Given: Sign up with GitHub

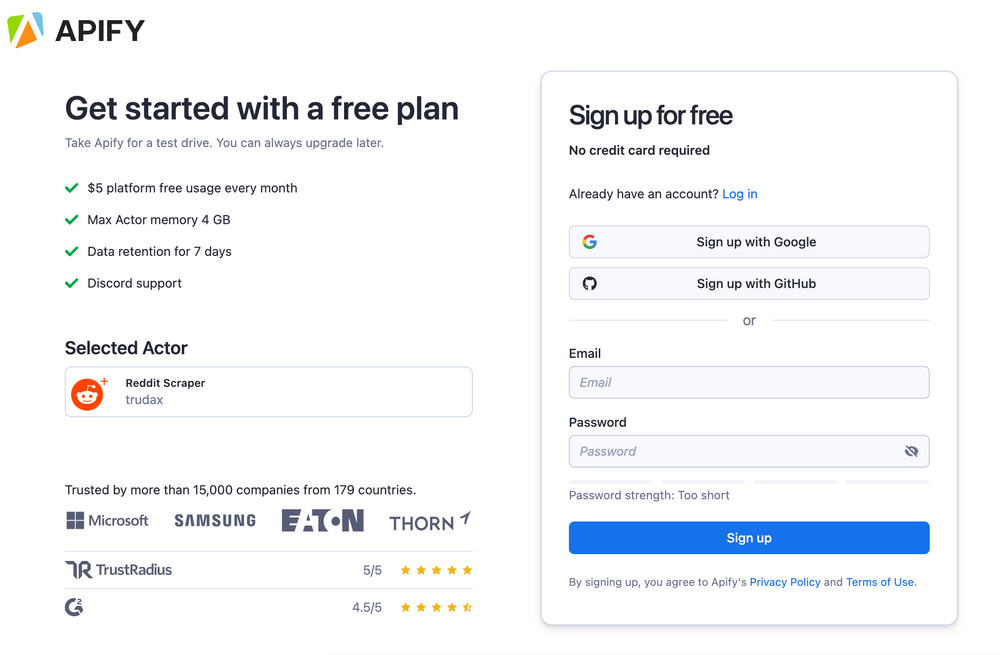Looking at the screenshot, I should pyautogui.click(x=749, y=284).
